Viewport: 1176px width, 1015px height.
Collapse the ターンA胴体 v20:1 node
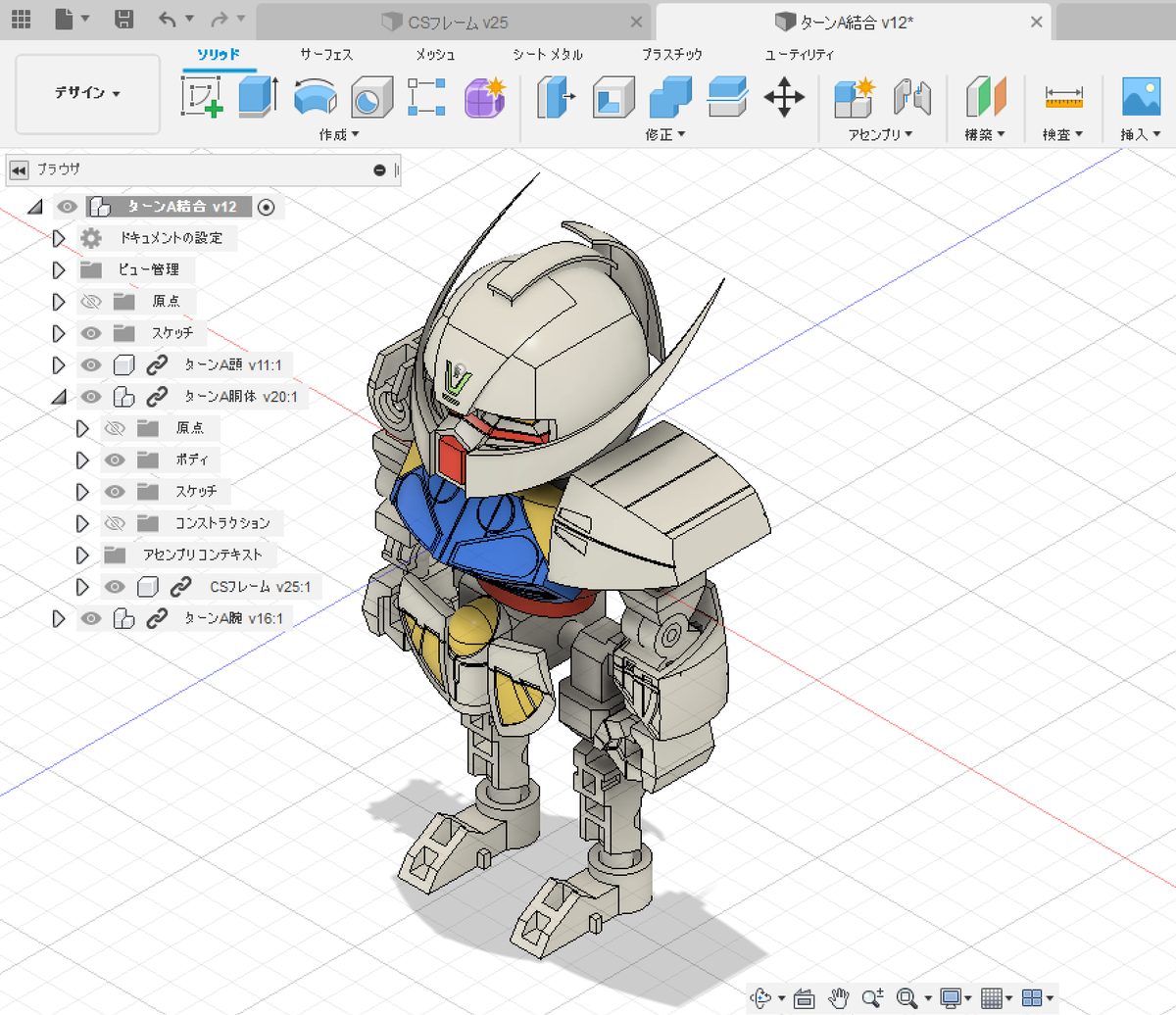[58, 397]
